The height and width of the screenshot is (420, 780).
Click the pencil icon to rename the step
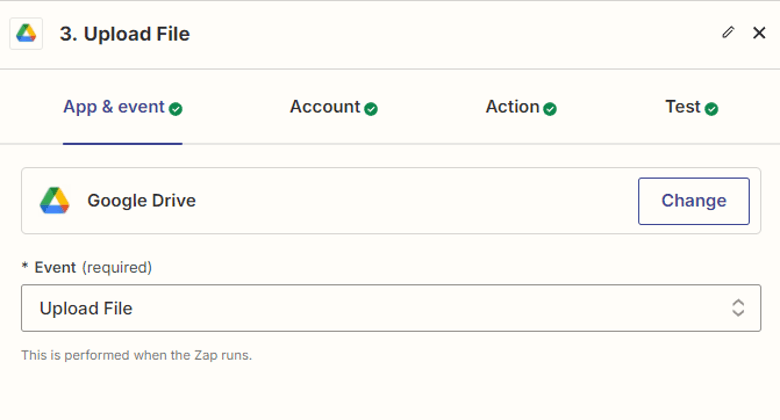point(728,33)
